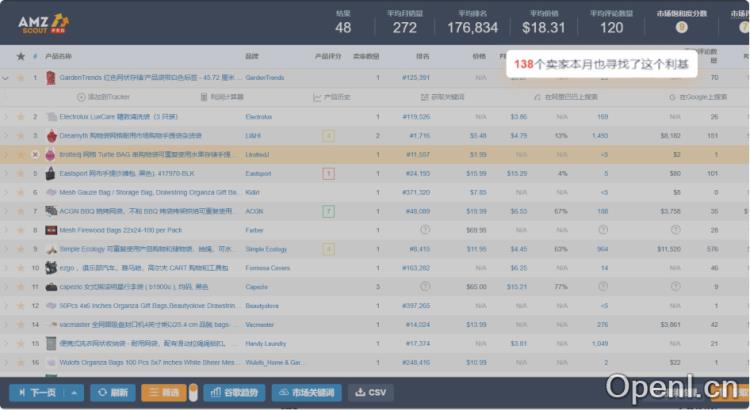
Task: Click the niche score badge in top bar
Action: [x=681, y=27]
